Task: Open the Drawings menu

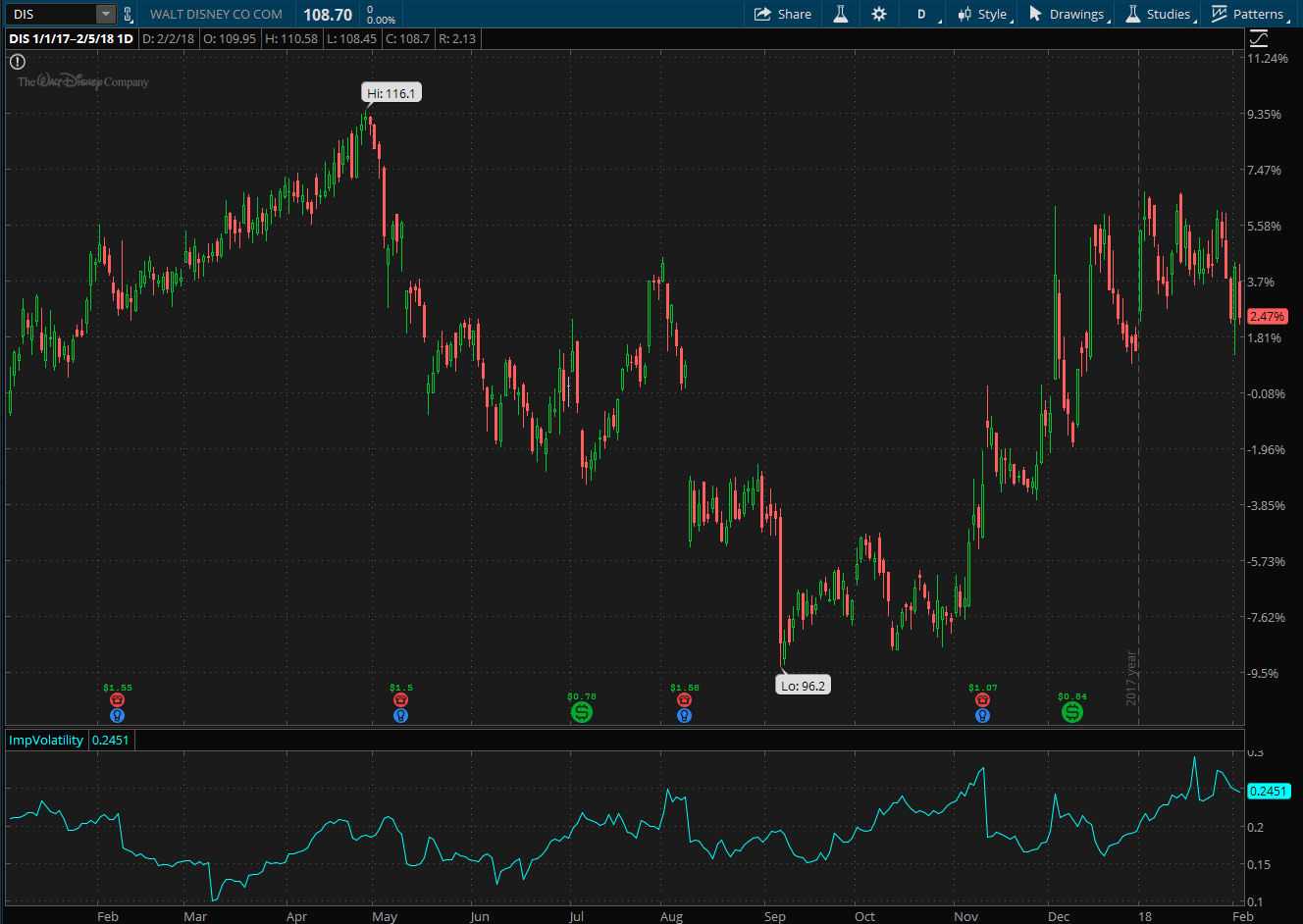Action: click(x=1068, y=14)
